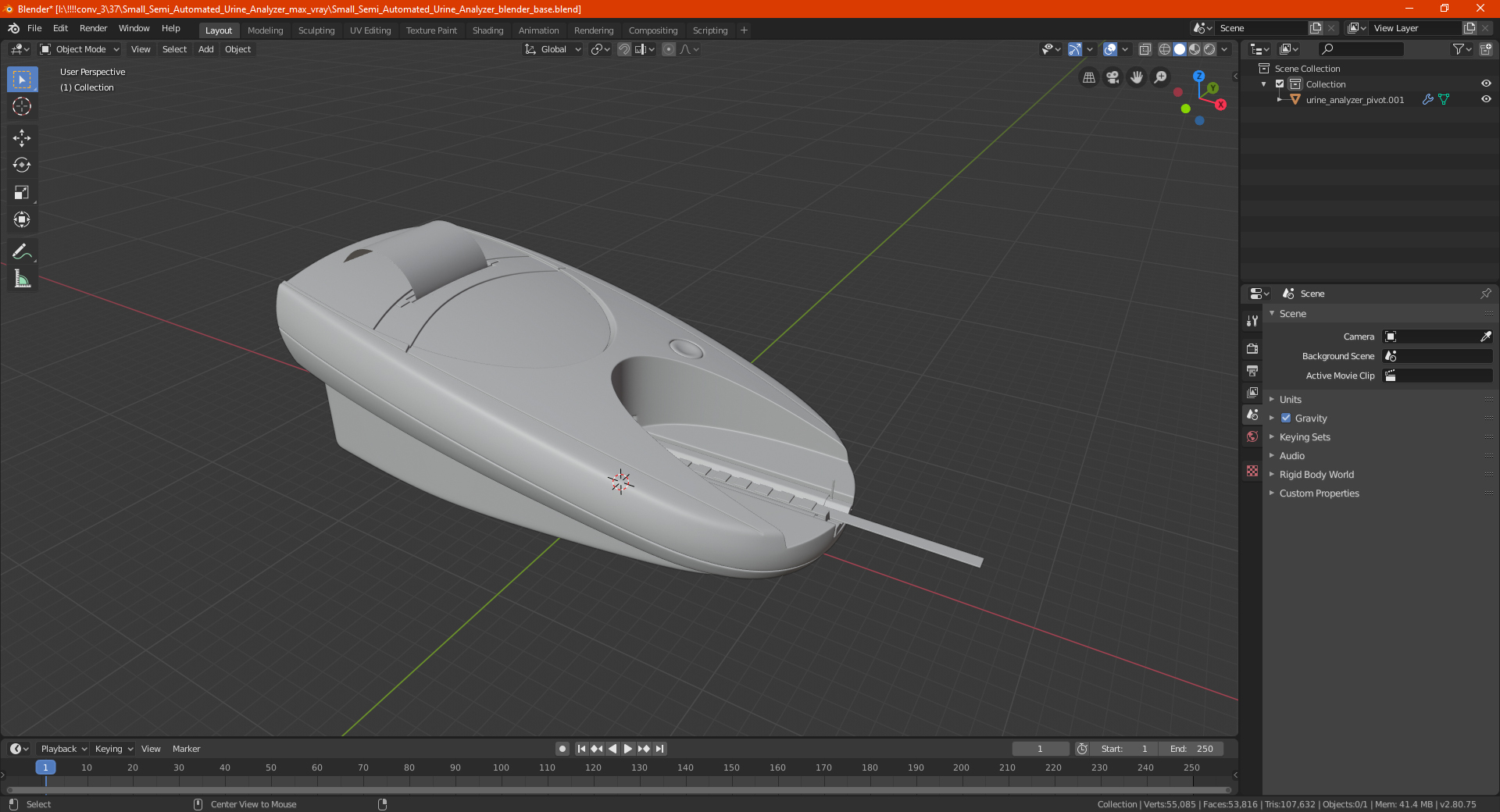The height and width of the screenshot is (812, 1500).
Task: Switch to orthographic grid view button
Action: click(1088, 77)
